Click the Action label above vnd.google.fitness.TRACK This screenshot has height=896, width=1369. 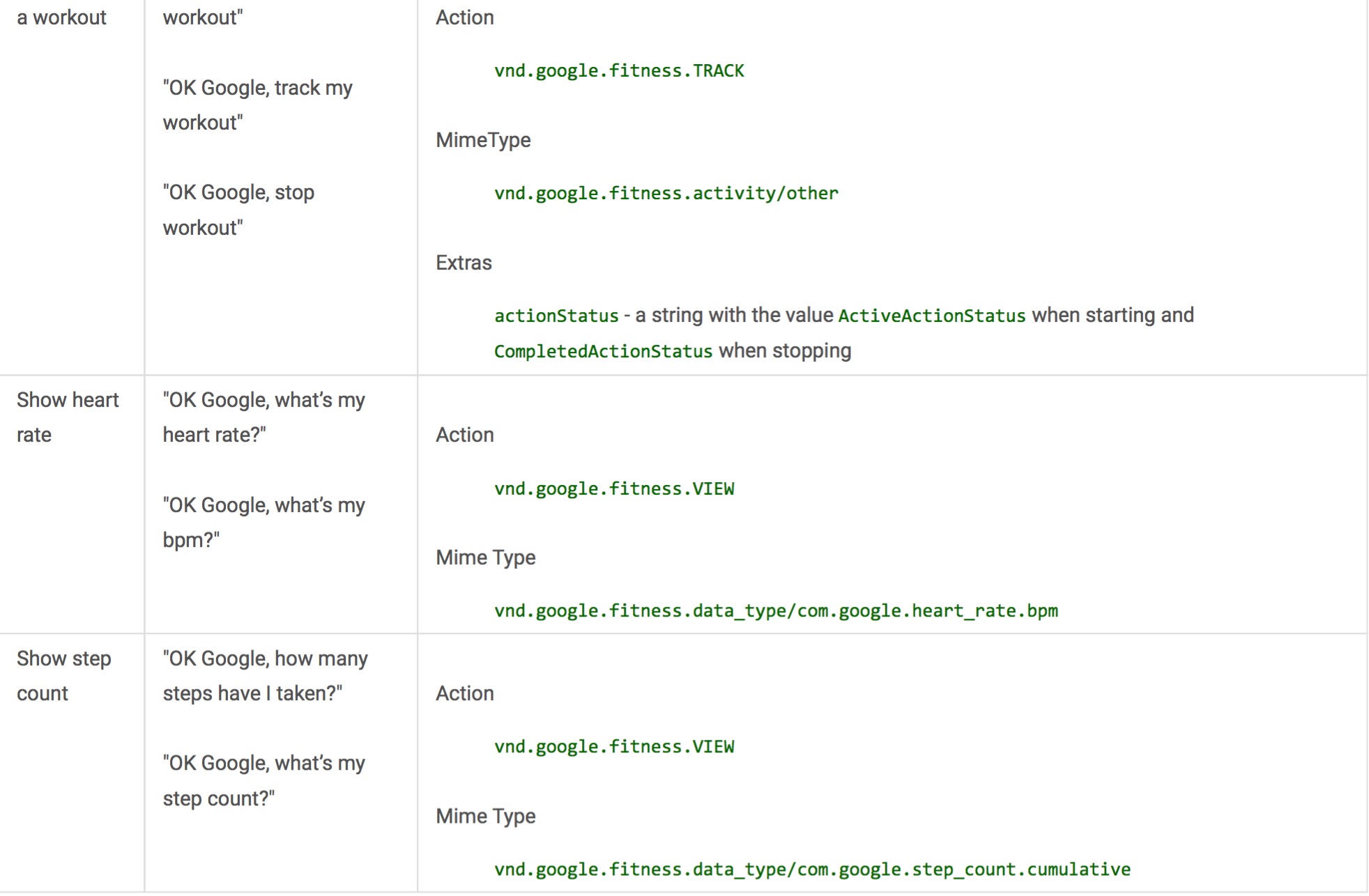click(x=465, y=17)
